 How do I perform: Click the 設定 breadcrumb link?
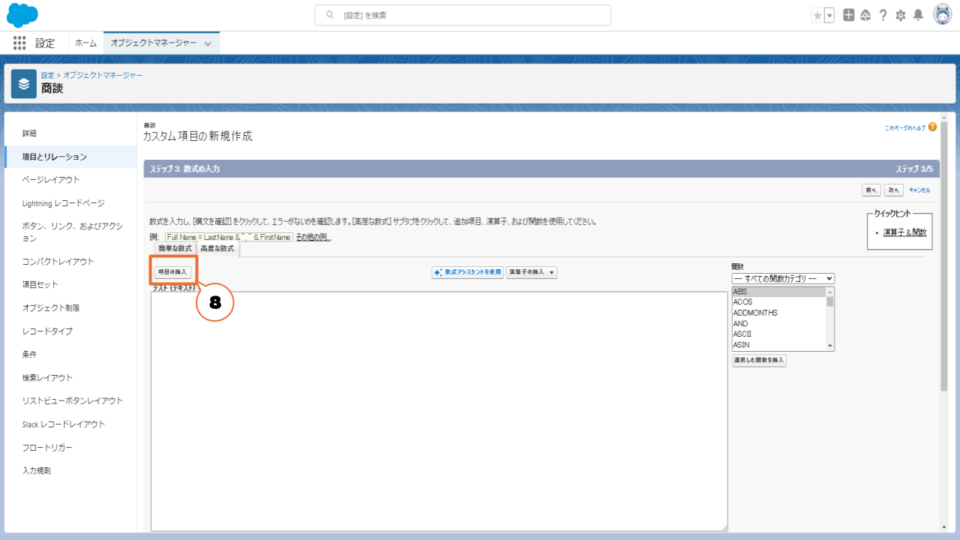point(47,75)
